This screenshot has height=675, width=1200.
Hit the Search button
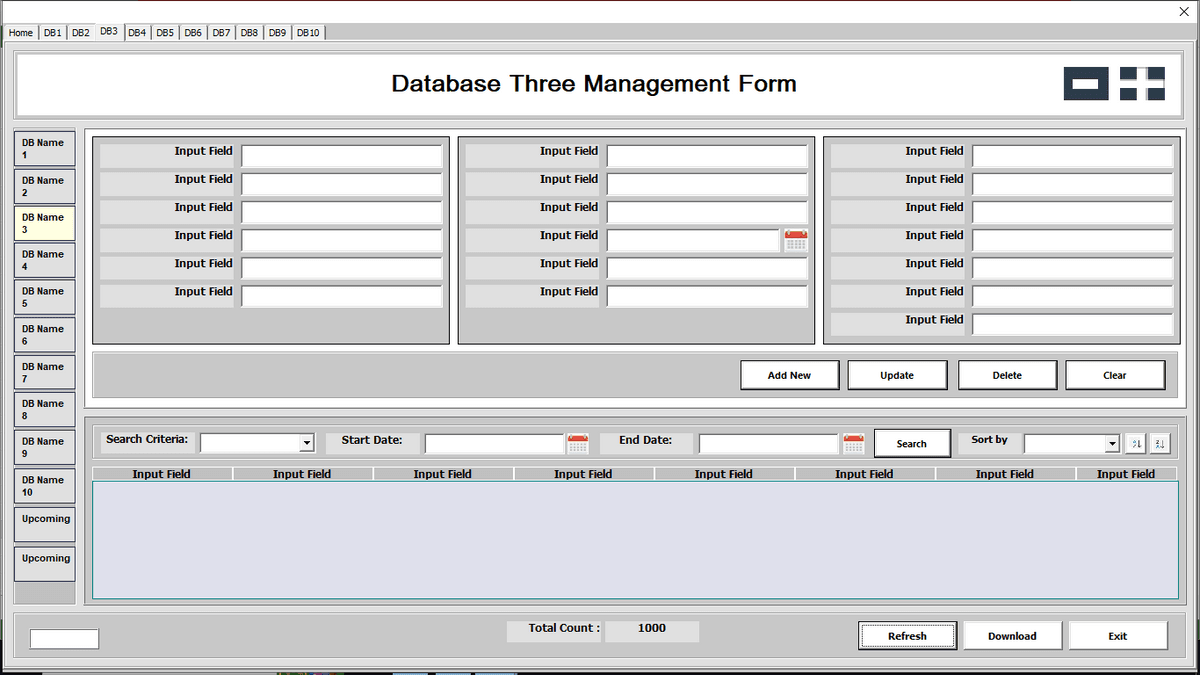point(911,443)
